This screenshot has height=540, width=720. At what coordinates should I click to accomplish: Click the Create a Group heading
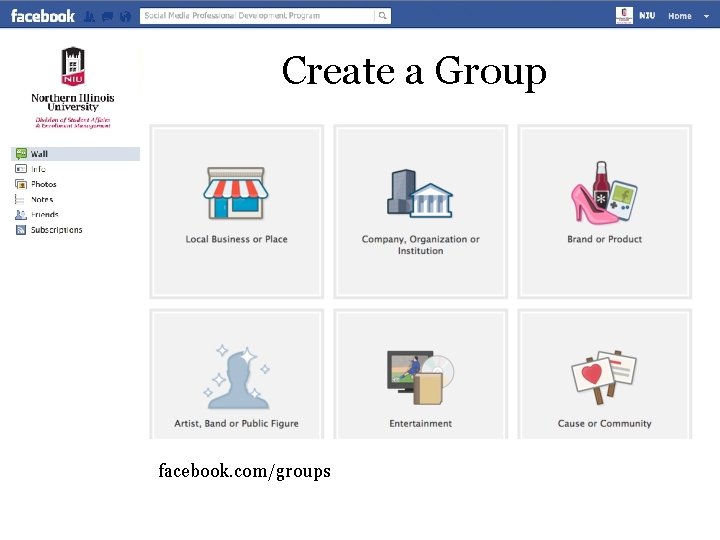click(414, 72)
